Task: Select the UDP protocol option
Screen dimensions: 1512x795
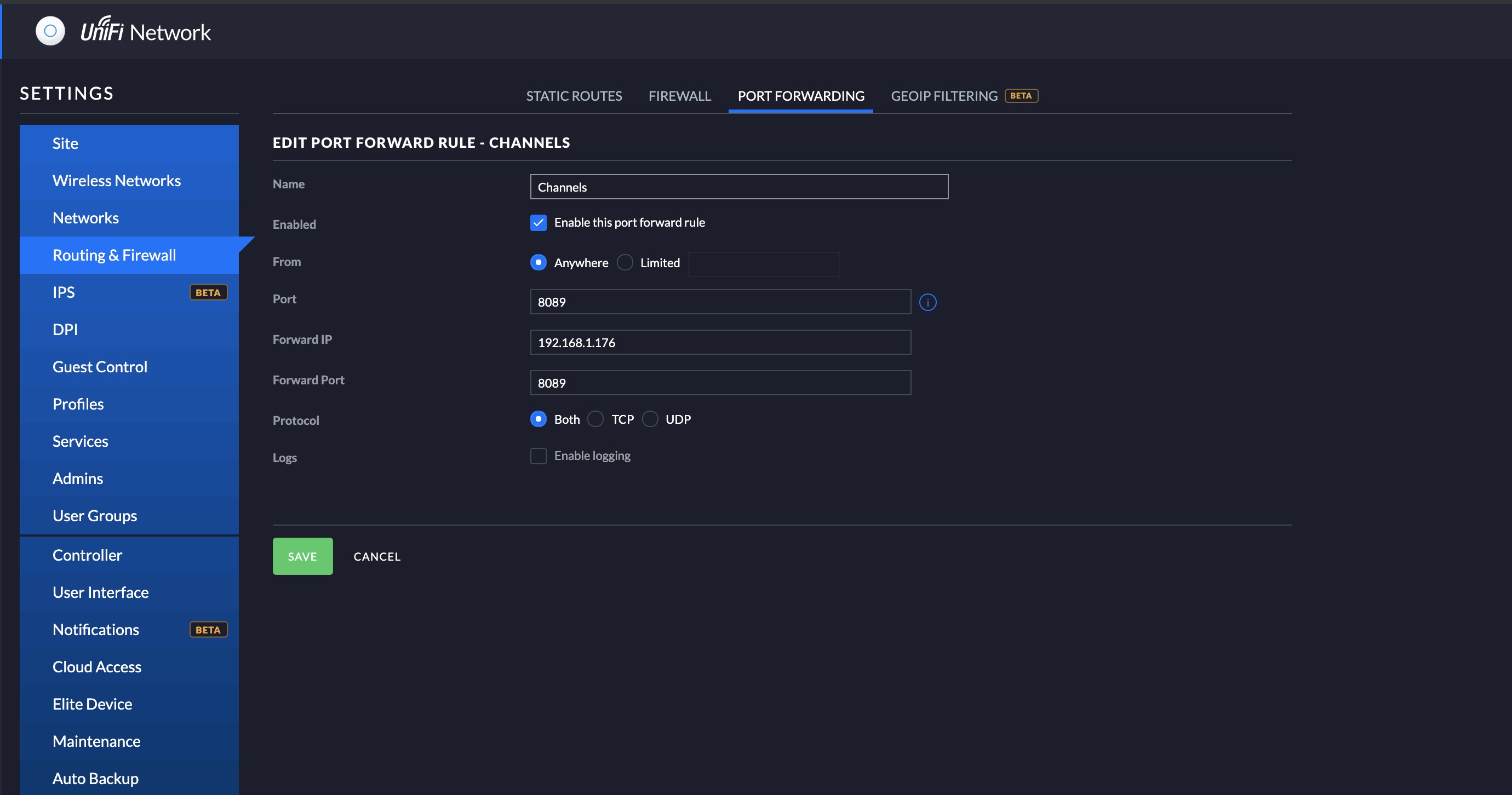Action: tap(650, 419)
